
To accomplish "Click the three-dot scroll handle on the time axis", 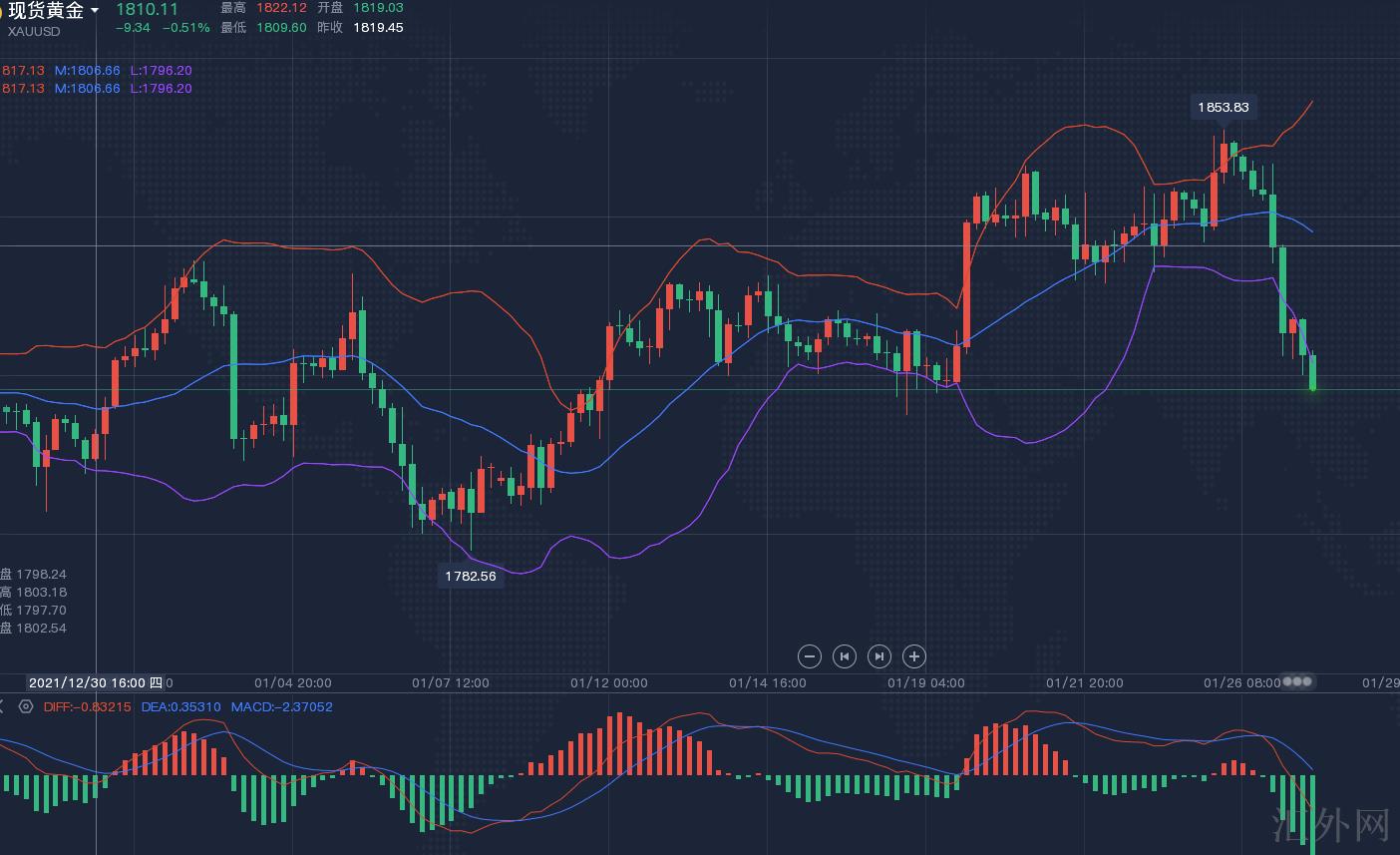I will tap(1296, 681).
